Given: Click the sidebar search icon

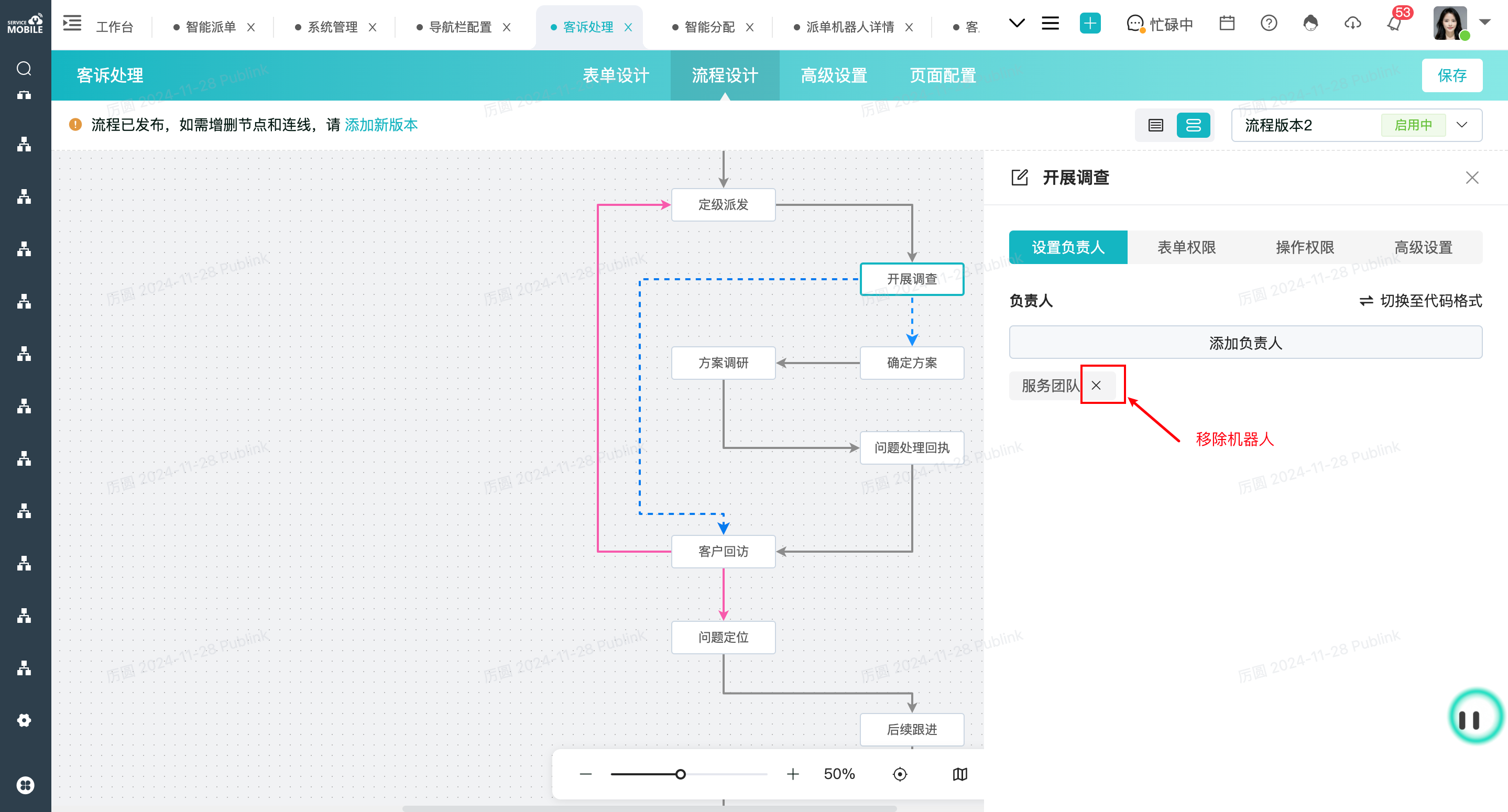Looking at the screenshot, I should click(24, 69).
